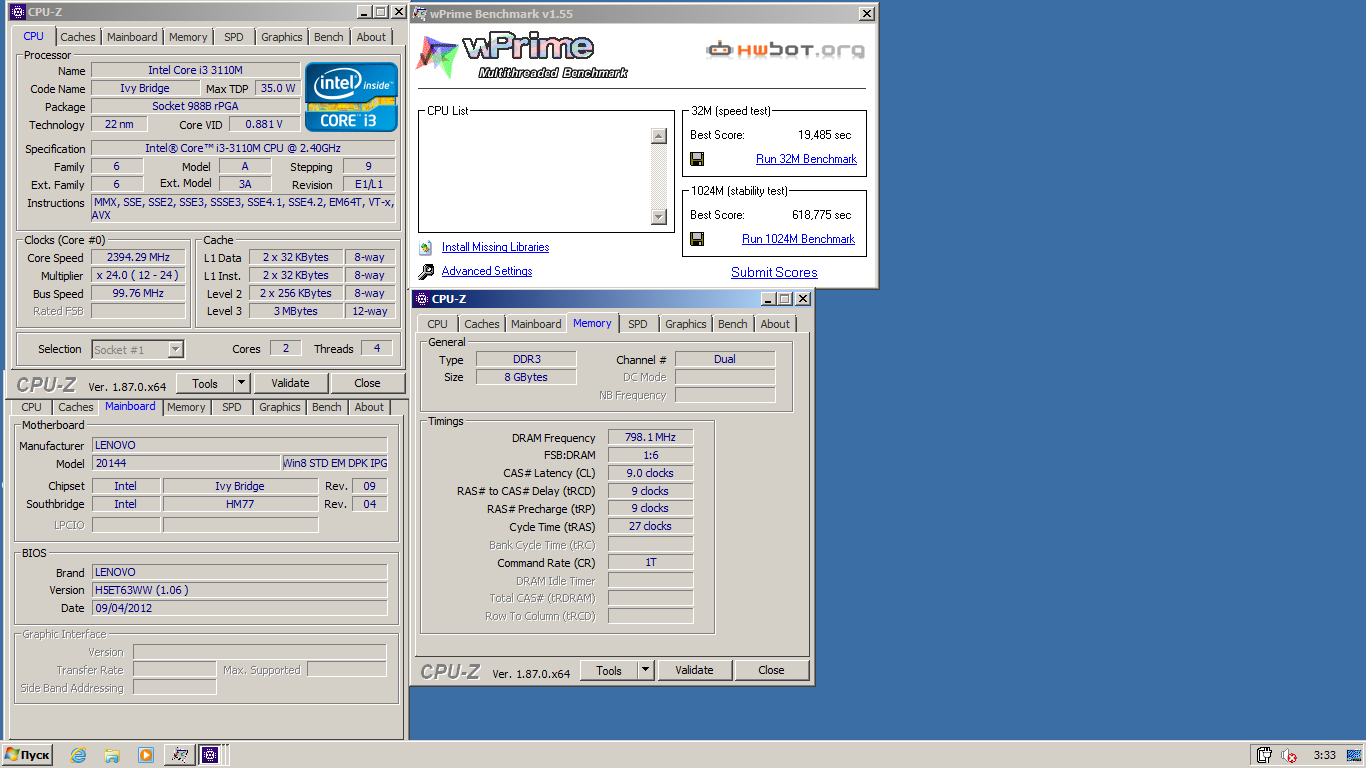Click the top-left CPU-Z window title icon
This screenshot has width=1366, height=768.
(x=17, y=12)
